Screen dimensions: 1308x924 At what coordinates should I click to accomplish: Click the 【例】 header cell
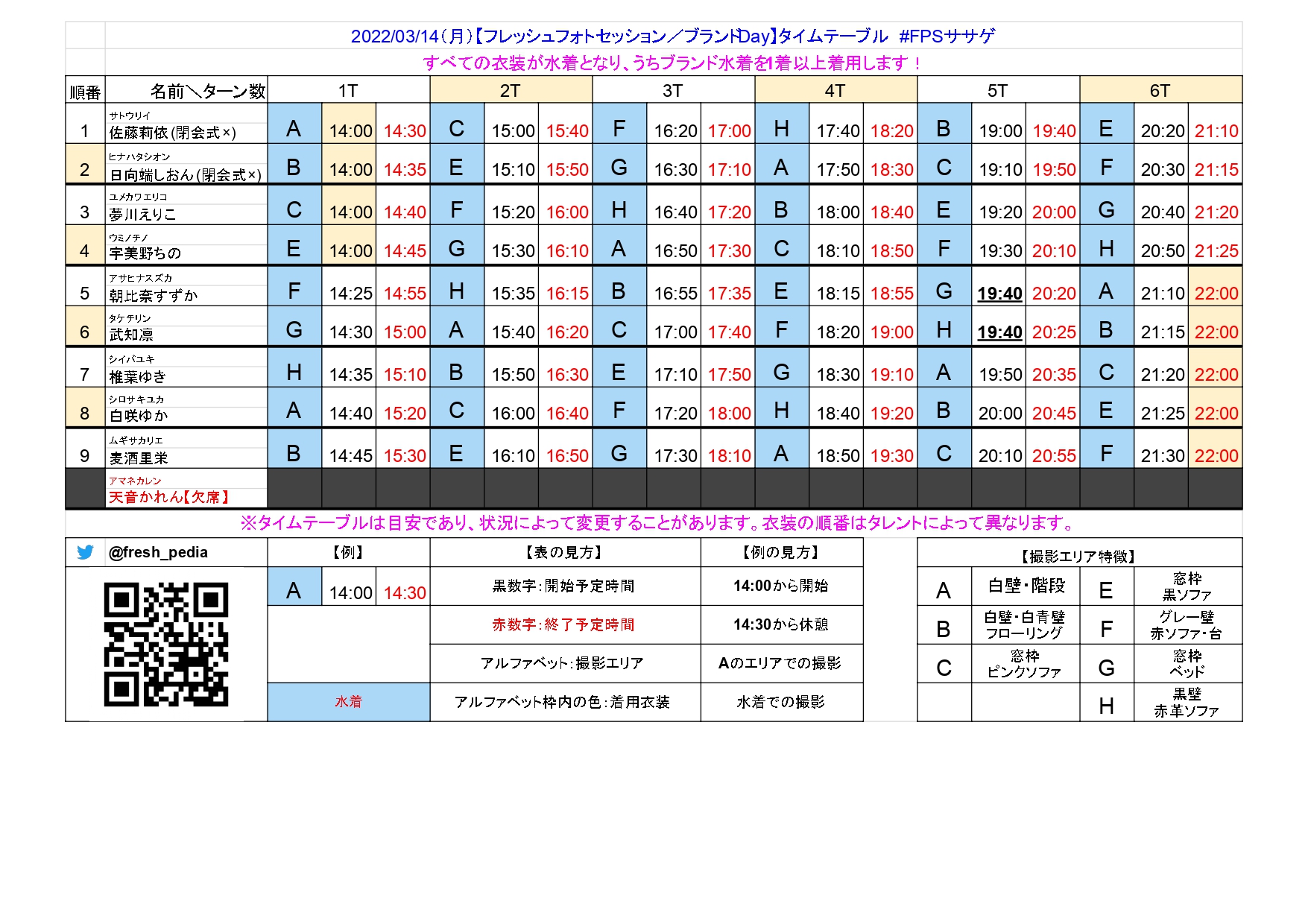(x=348, y=552)
